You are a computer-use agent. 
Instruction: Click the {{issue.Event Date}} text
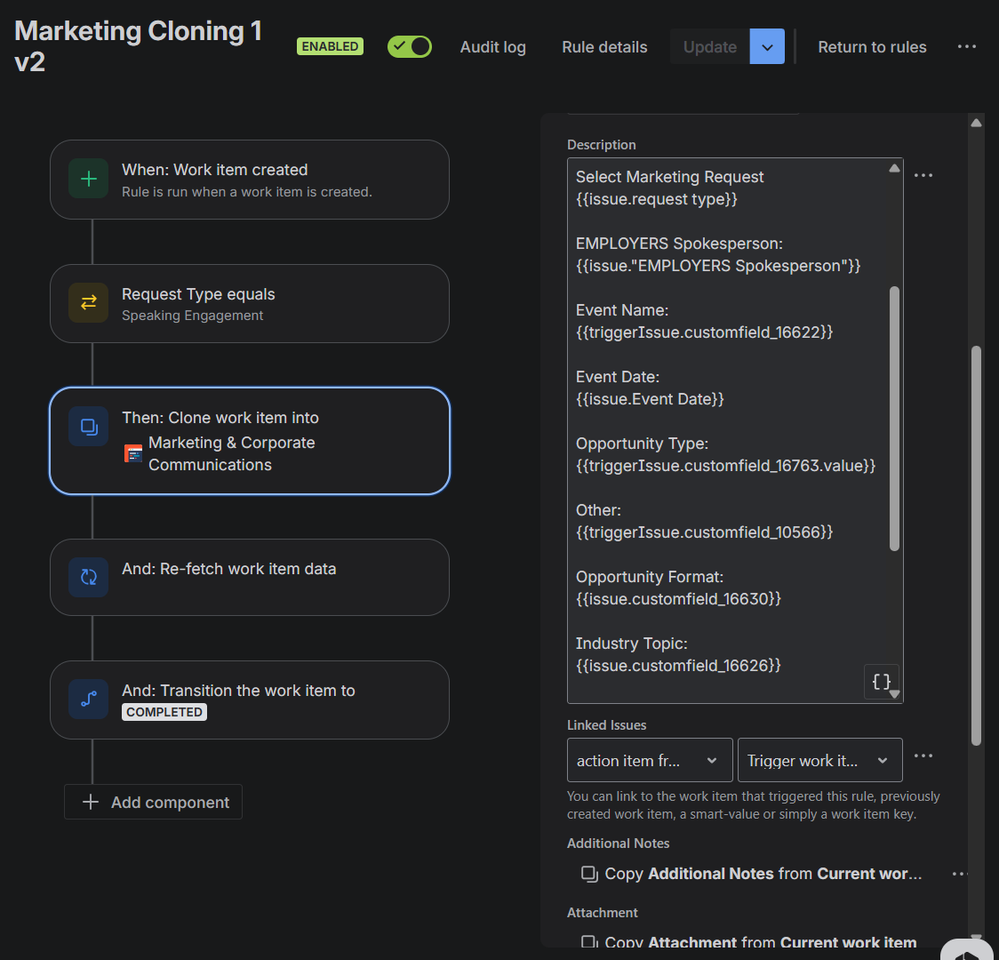(x=650, y=399)
